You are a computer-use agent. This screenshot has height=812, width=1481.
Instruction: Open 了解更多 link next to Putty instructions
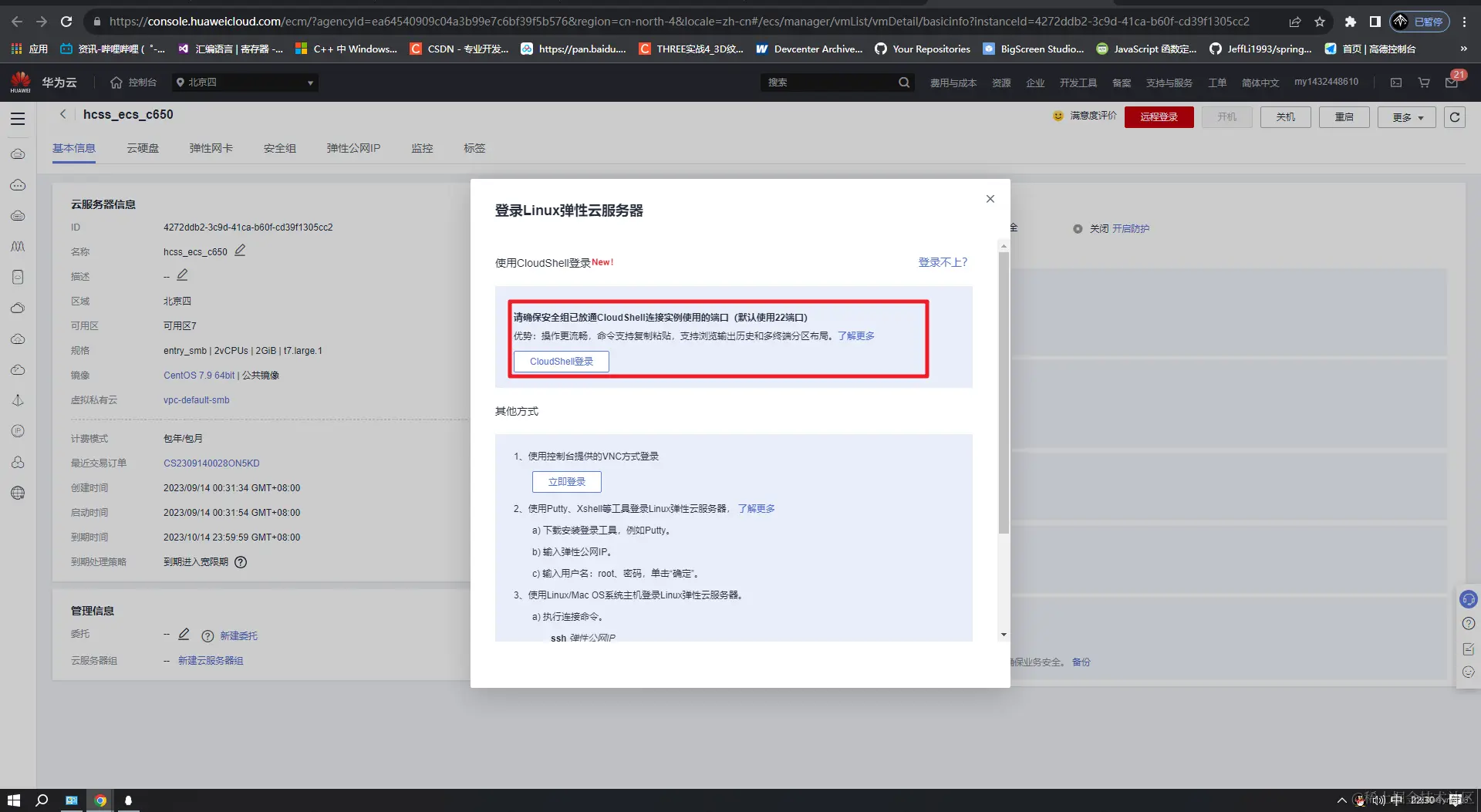pos(757,509)
